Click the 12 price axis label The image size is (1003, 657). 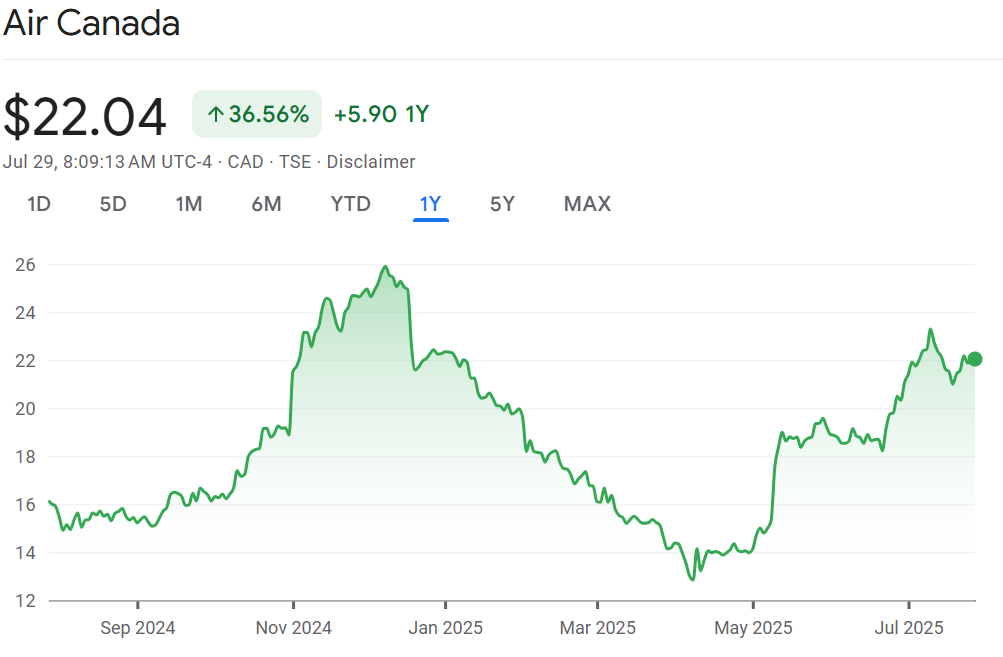(26, 601)
